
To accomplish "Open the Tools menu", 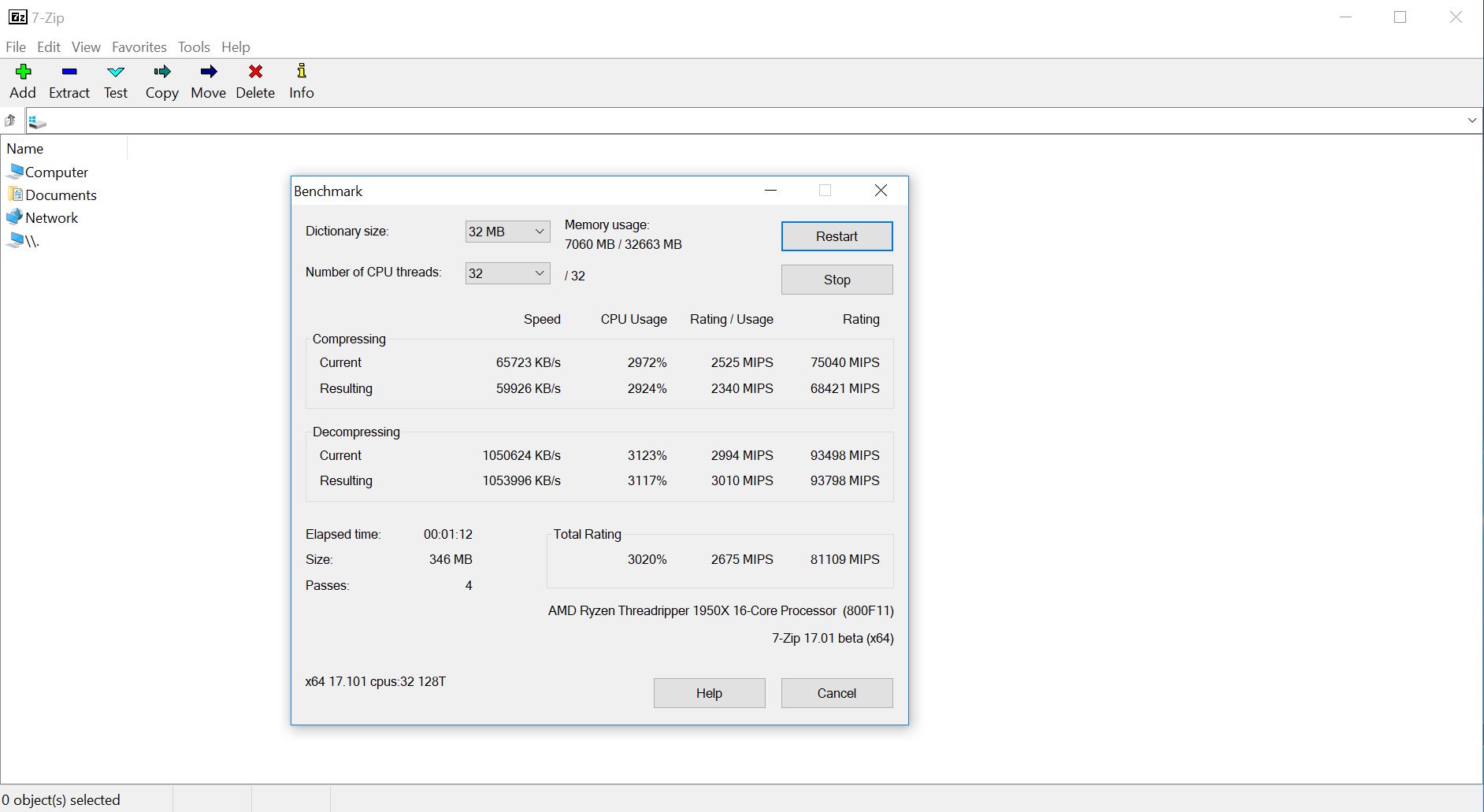I will pyautogui.click(x=194, y=47).
